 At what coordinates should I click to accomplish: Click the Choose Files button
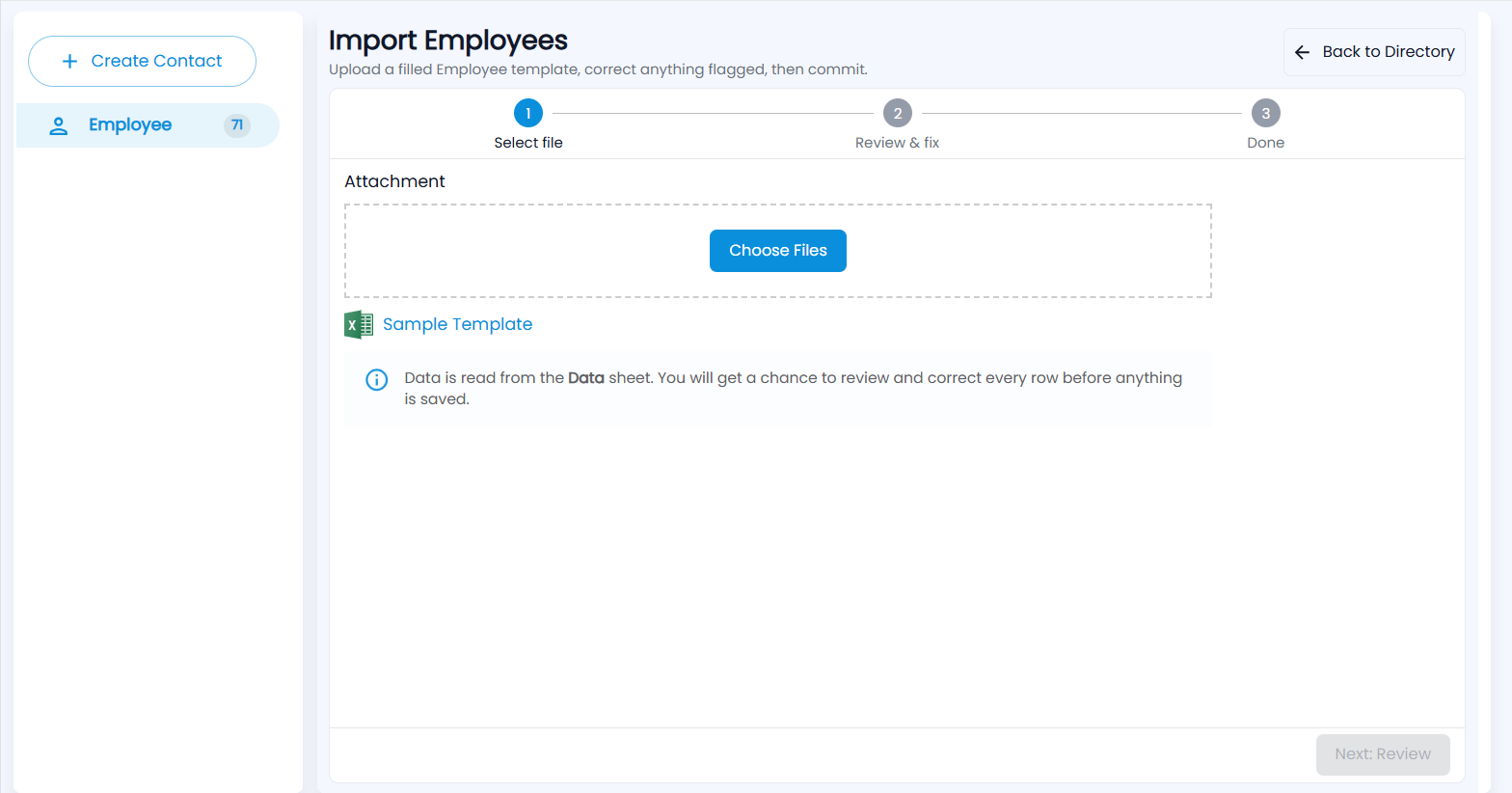tap(778, 251)
